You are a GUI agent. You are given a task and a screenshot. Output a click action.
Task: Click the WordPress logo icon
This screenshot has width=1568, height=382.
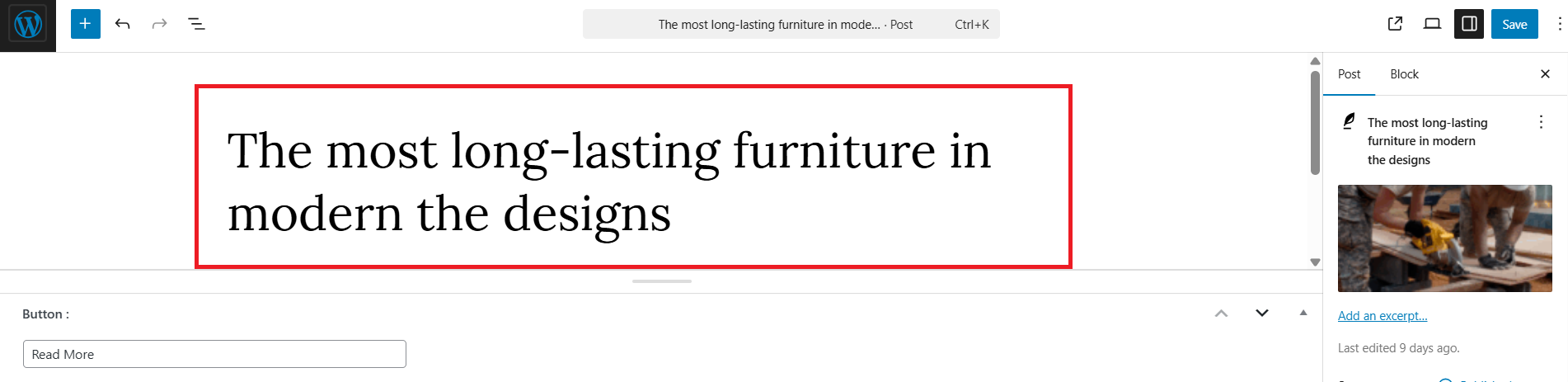coord(27,25)
